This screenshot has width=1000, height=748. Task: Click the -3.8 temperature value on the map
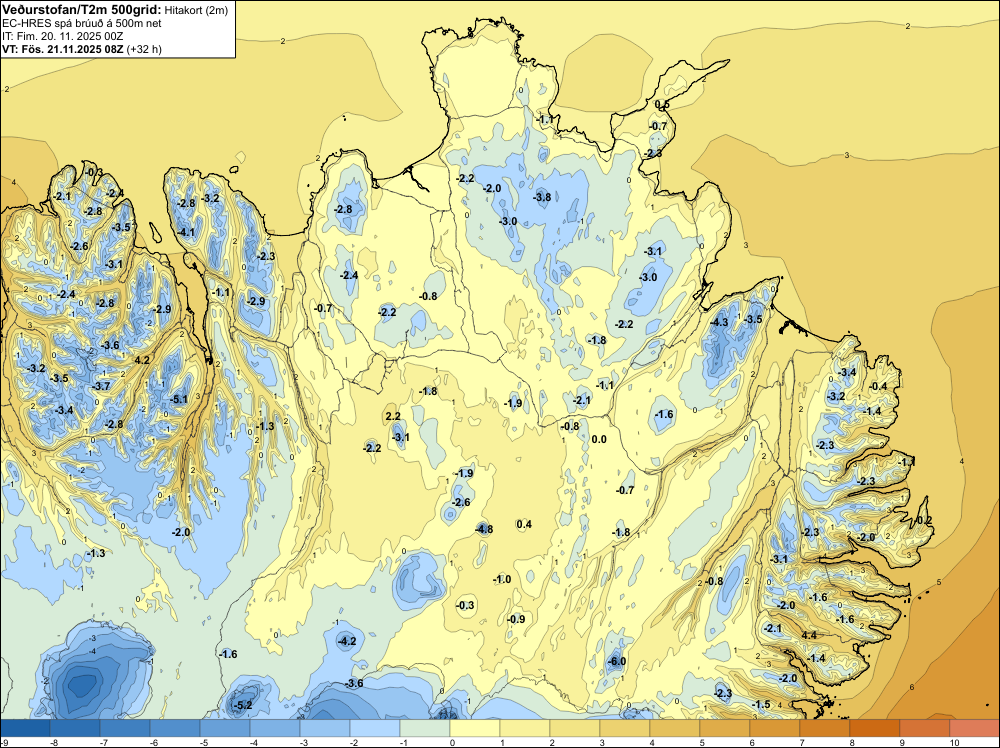pyautogui.click(x=542, y=197)
